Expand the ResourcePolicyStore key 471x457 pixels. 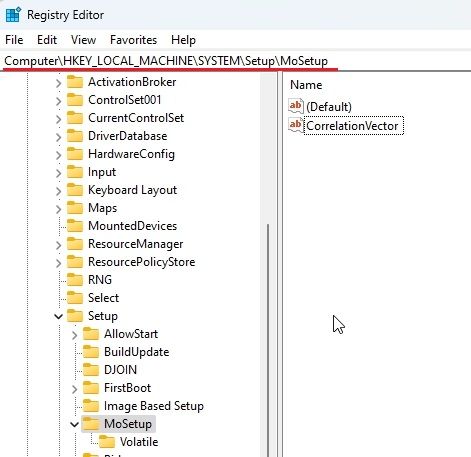pos(58,262)
